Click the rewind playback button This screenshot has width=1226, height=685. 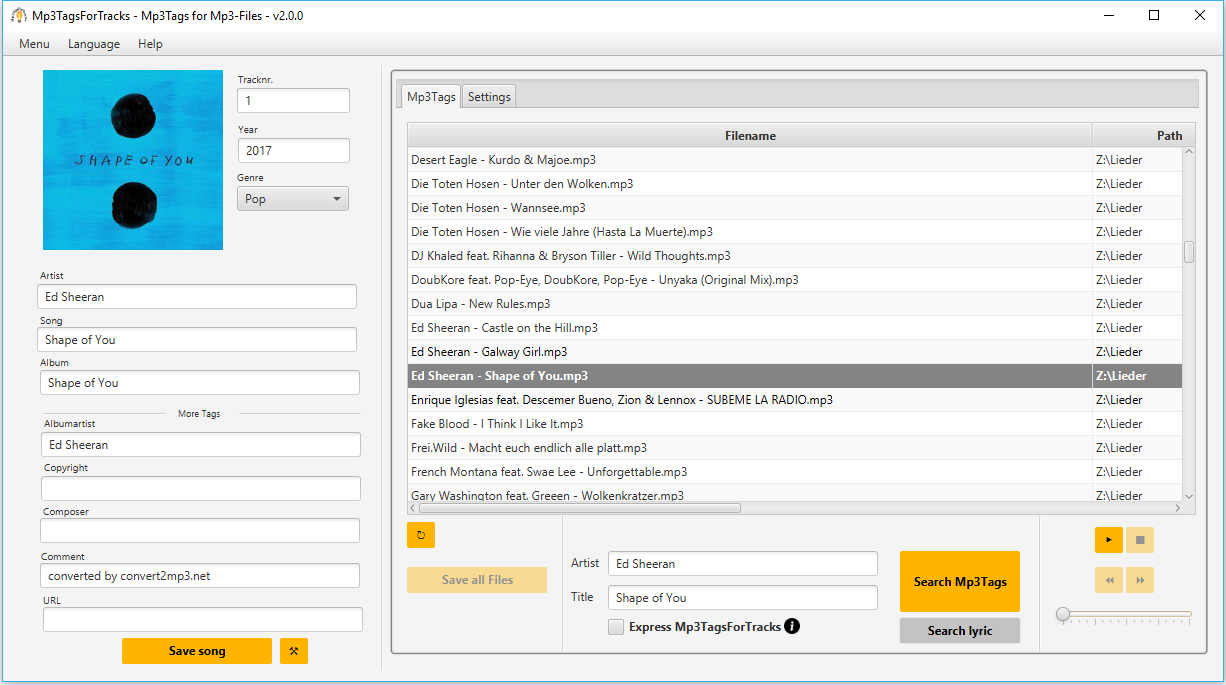(x=1109, y=580)
